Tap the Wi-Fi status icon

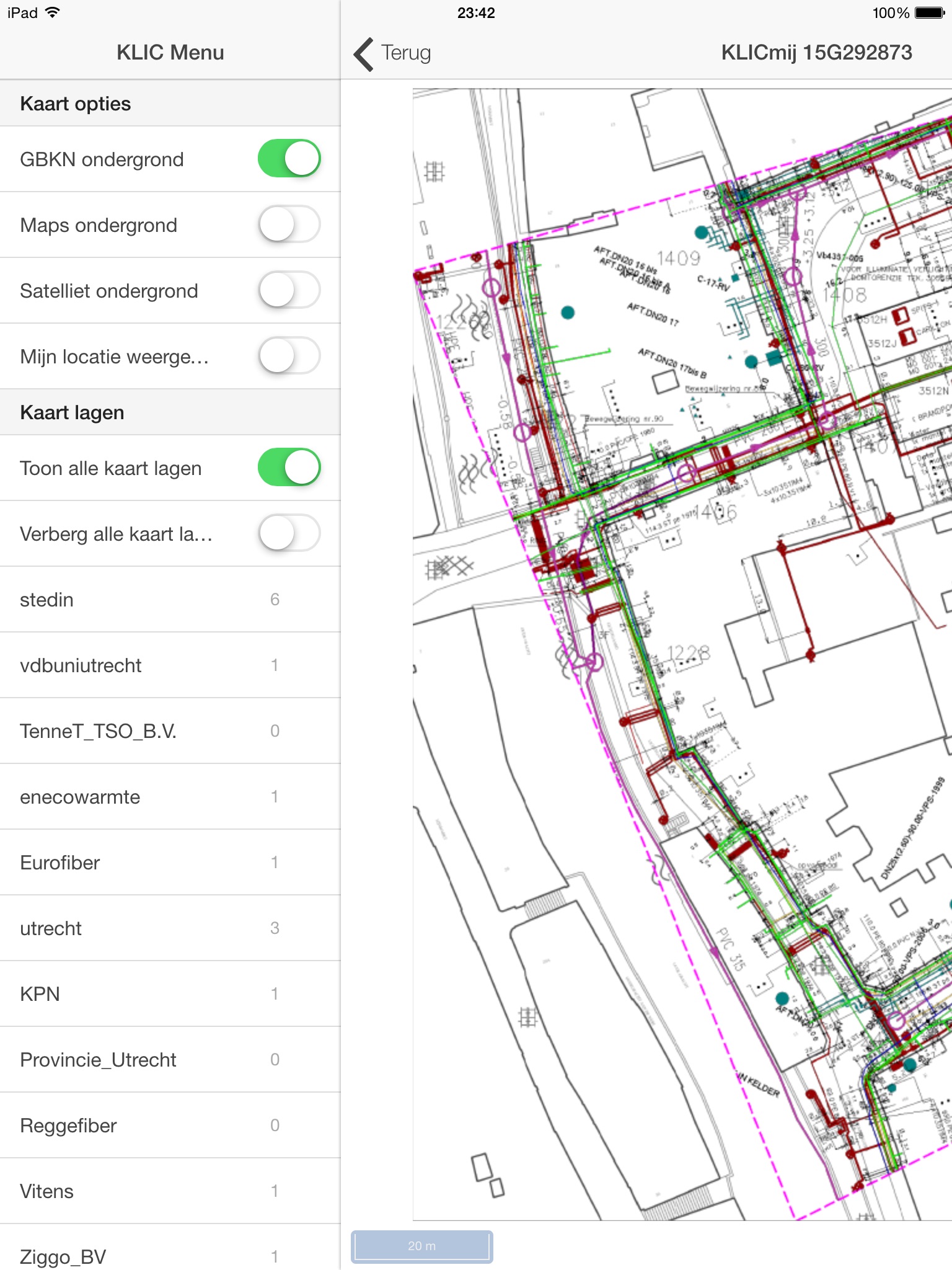pyautogui.click(x=53, y=12)
